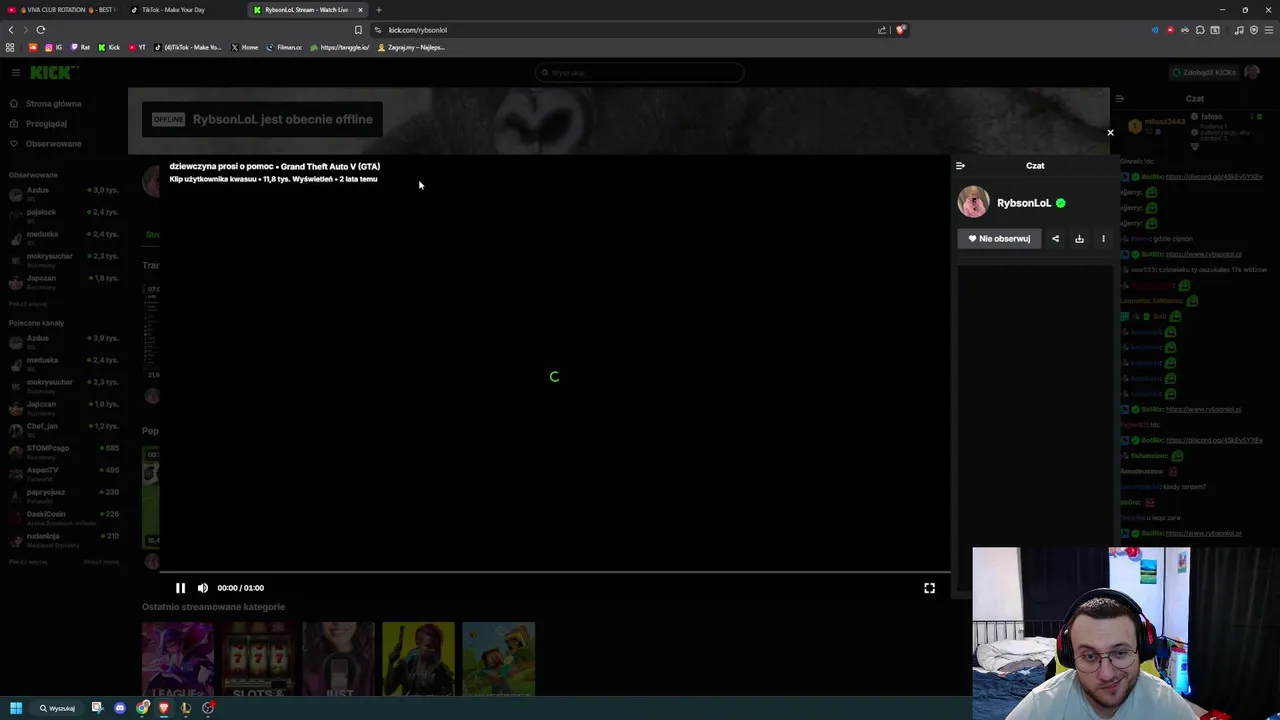
Task: Select the League of Legends category thumbnail
Action: pyautogui.click(x=178, y=659)
